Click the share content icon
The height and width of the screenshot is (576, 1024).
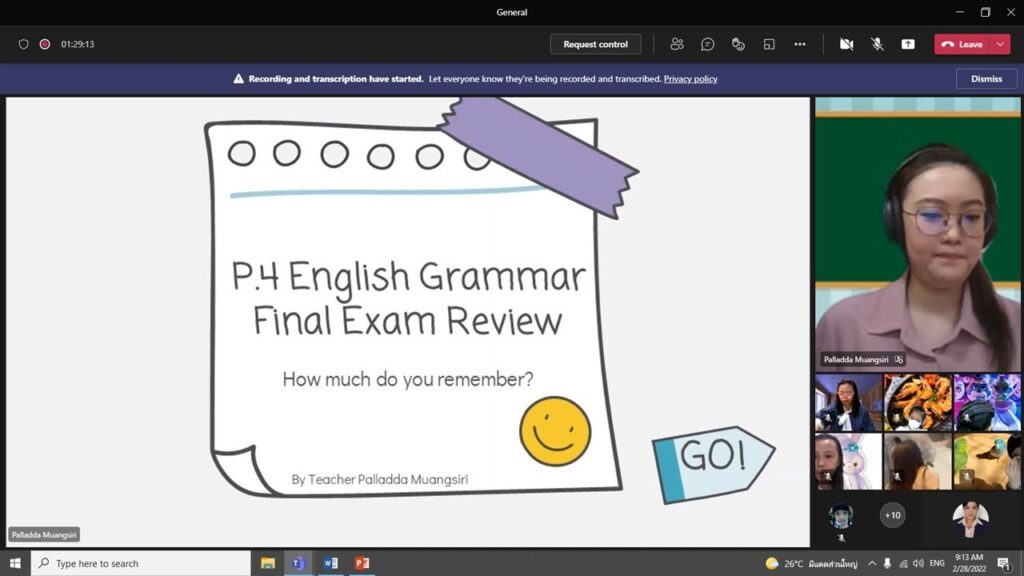point(908,44)
